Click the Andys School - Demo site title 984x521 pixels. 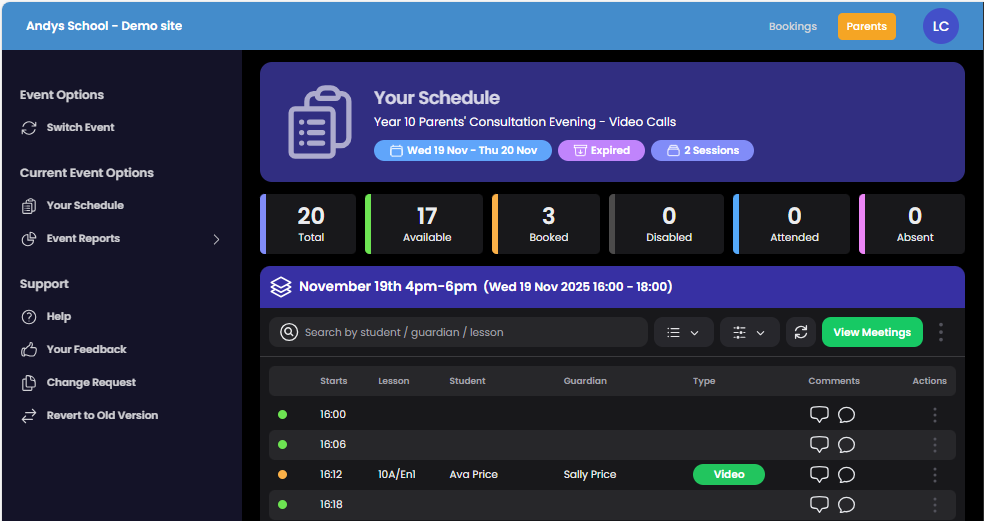(104, 26)
